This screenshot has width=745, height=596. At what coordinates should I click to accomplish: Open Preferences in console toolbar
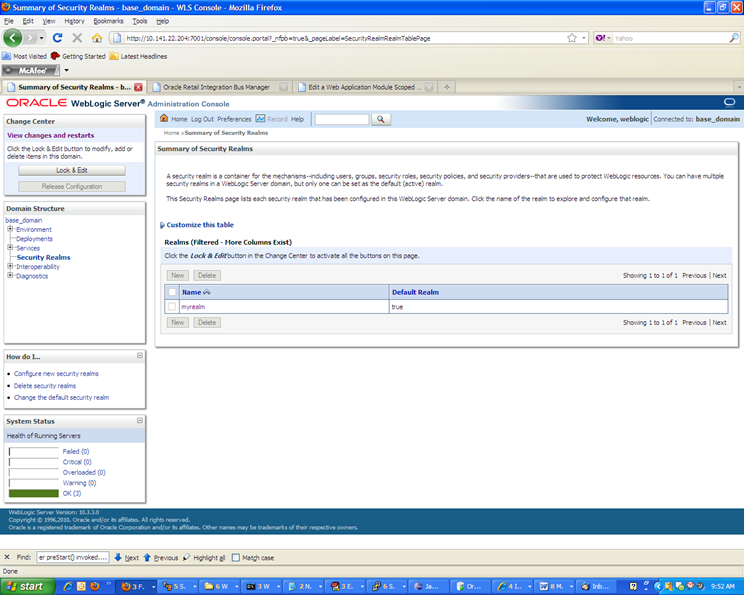coord(234,119)
